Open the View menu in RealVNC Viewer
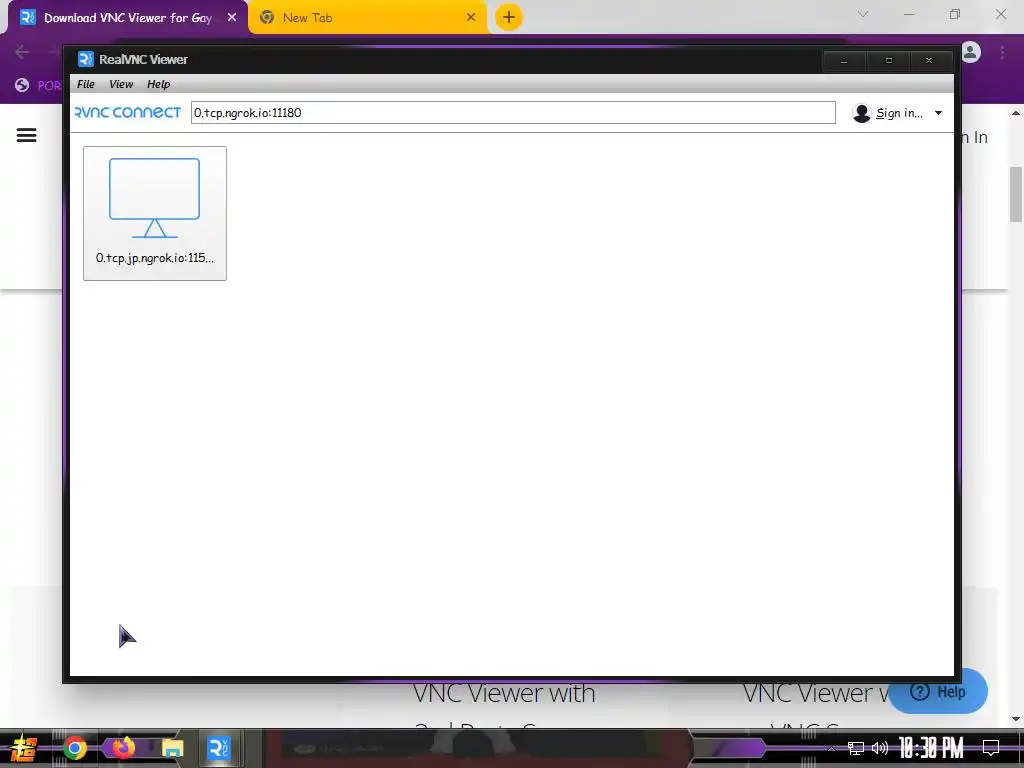 (121, 84)
